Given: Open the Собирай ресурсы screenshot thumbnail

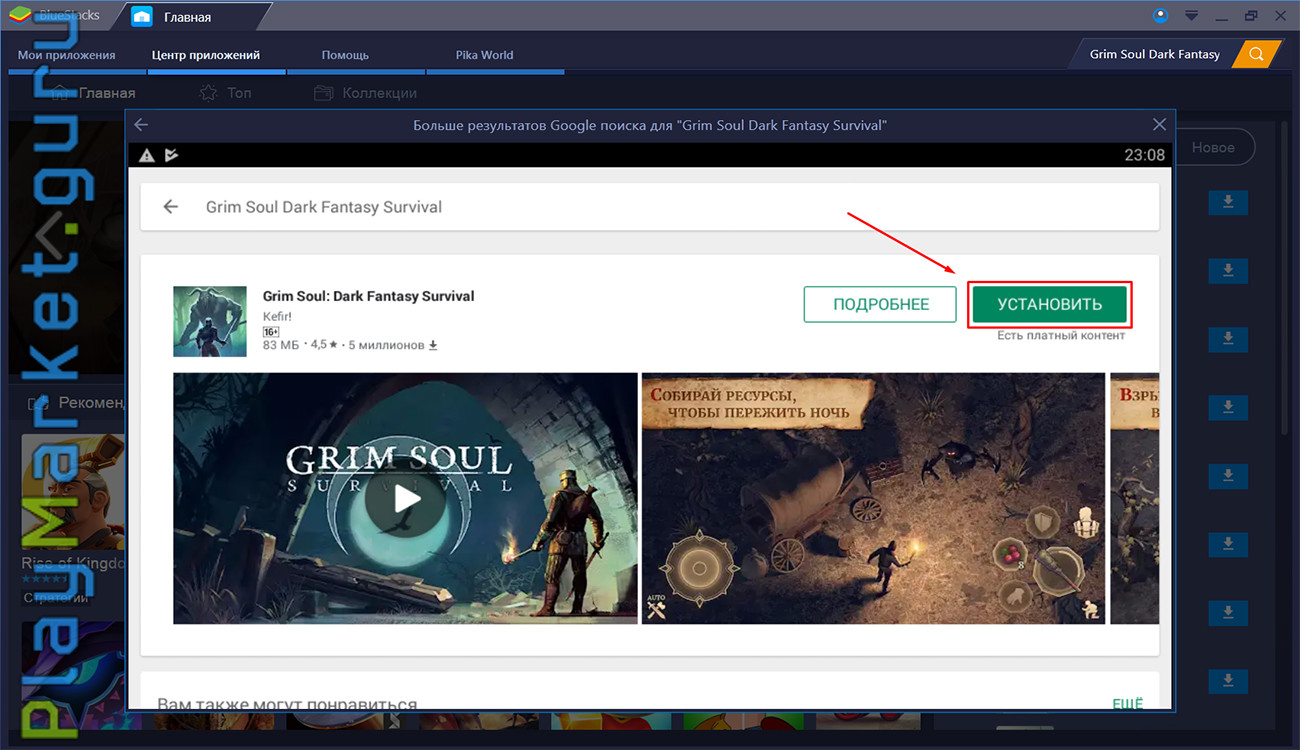Looking at the screenshot, I should point(873,499).
